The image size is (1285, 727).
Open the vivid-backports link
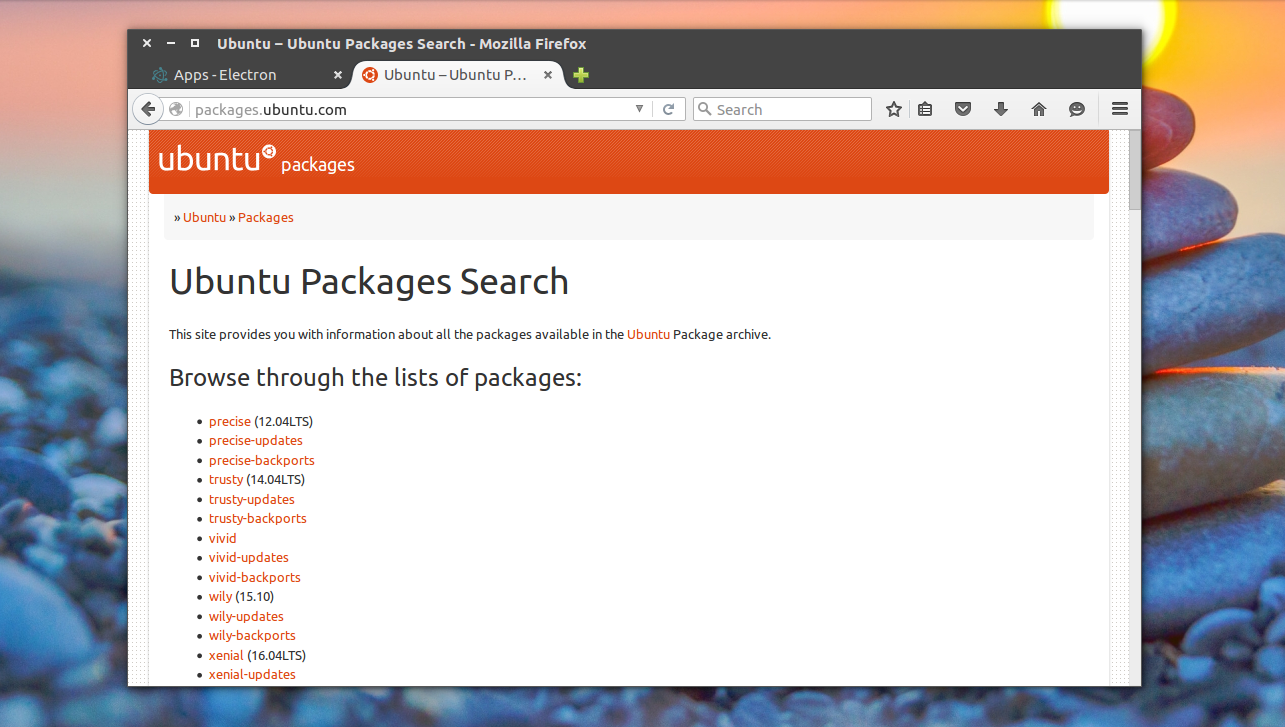tap(255, 577)
